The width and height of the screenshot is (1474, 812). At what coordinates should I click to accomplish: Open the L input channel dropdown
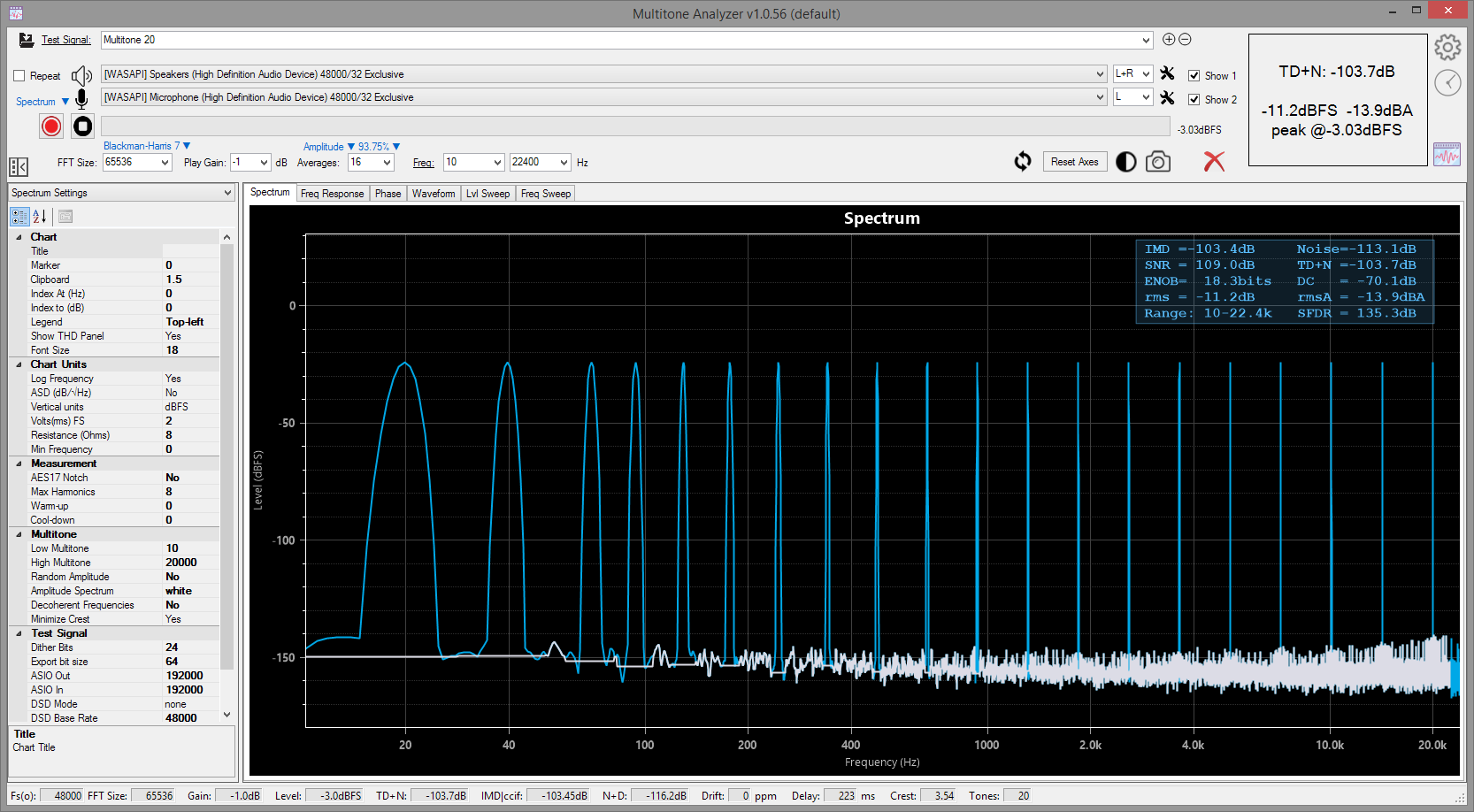coord(1146,97)
